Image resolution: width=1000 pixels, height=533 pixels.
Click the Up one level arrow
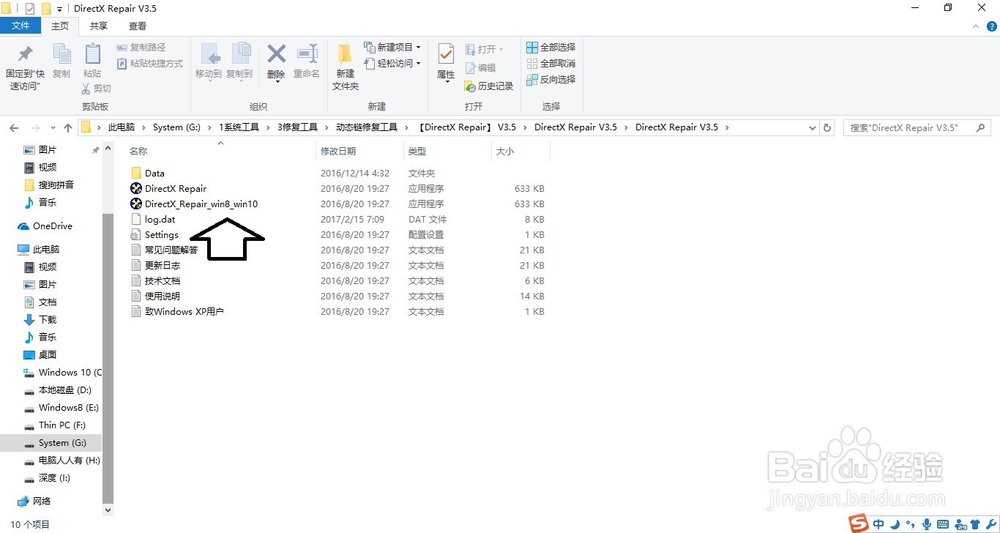(68, 128)
